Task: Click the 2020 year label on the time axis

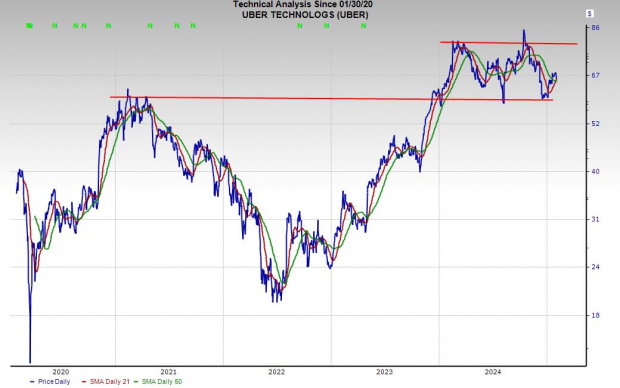Action: 60,372
